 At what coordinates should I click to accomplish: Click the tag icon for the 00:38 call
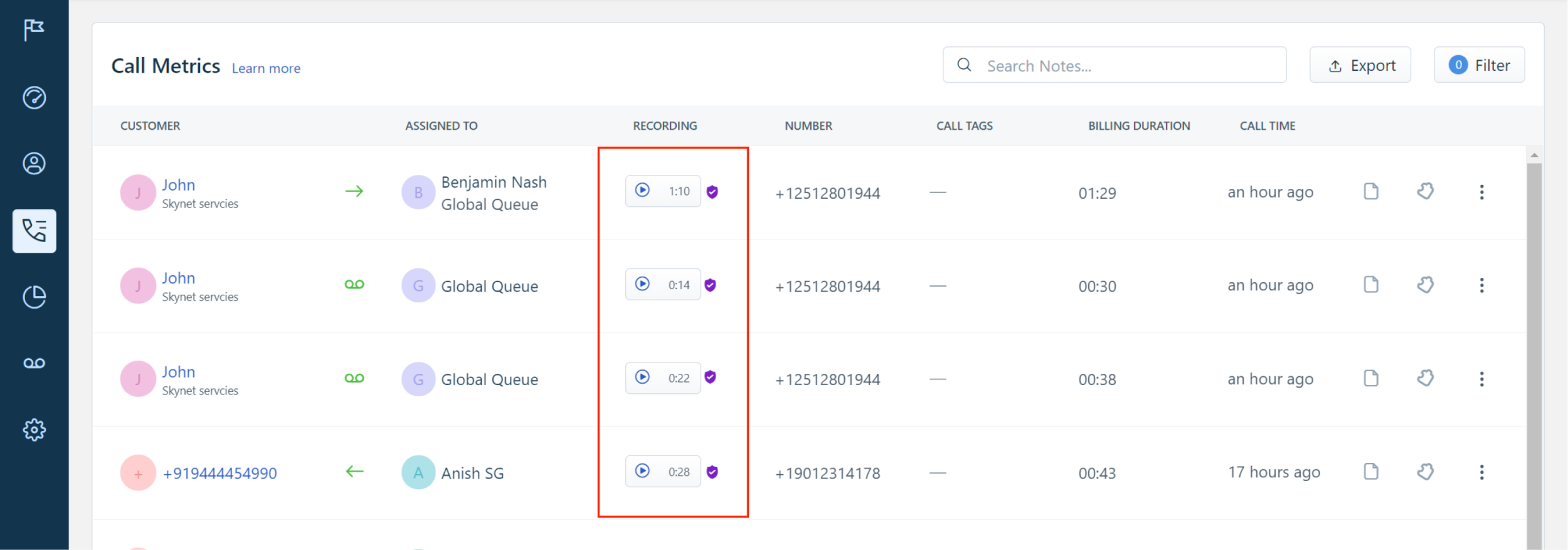[1426, 378]
